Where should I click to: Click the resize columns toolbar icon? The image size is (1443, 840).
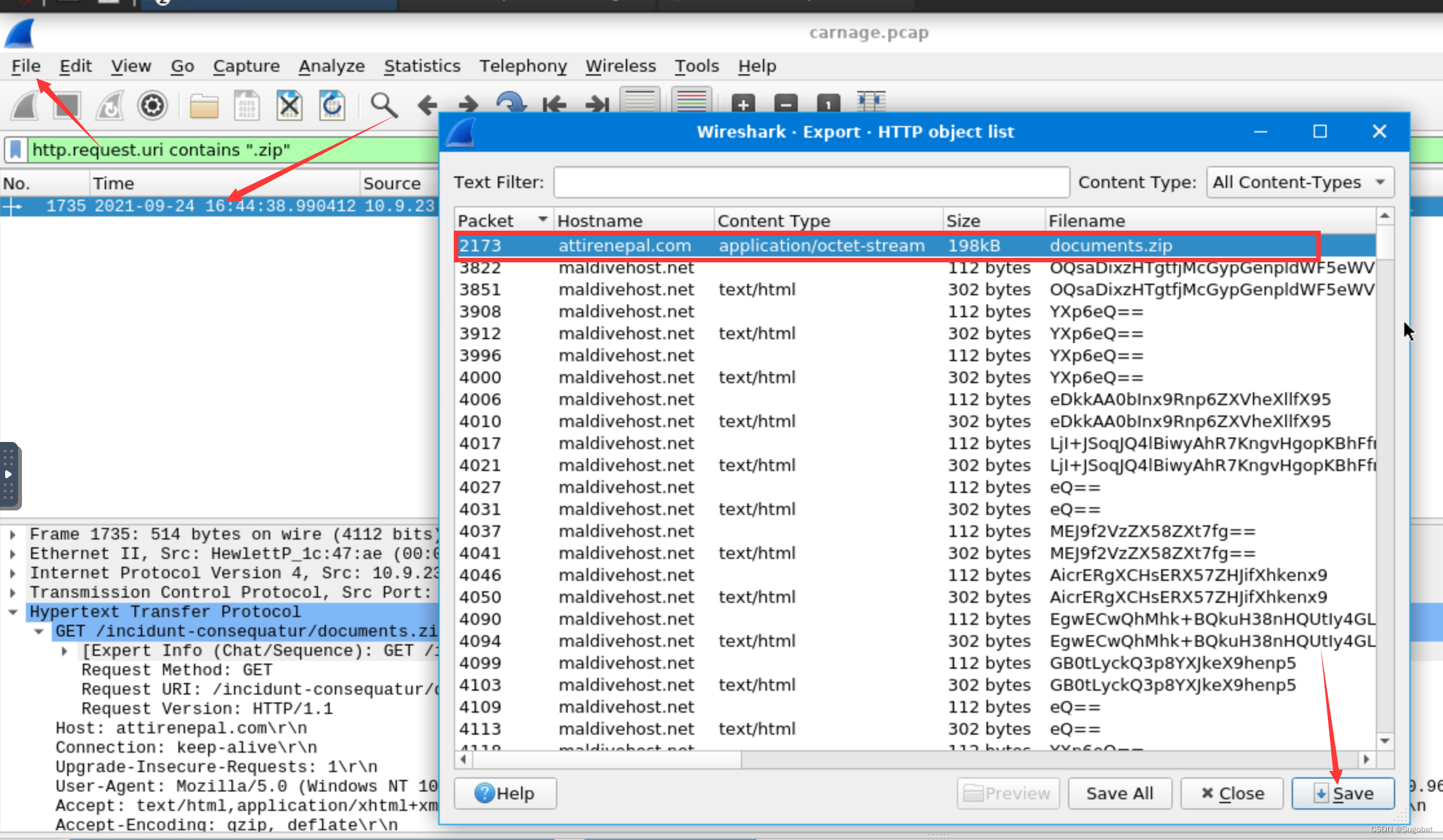[x=871, y=102]
